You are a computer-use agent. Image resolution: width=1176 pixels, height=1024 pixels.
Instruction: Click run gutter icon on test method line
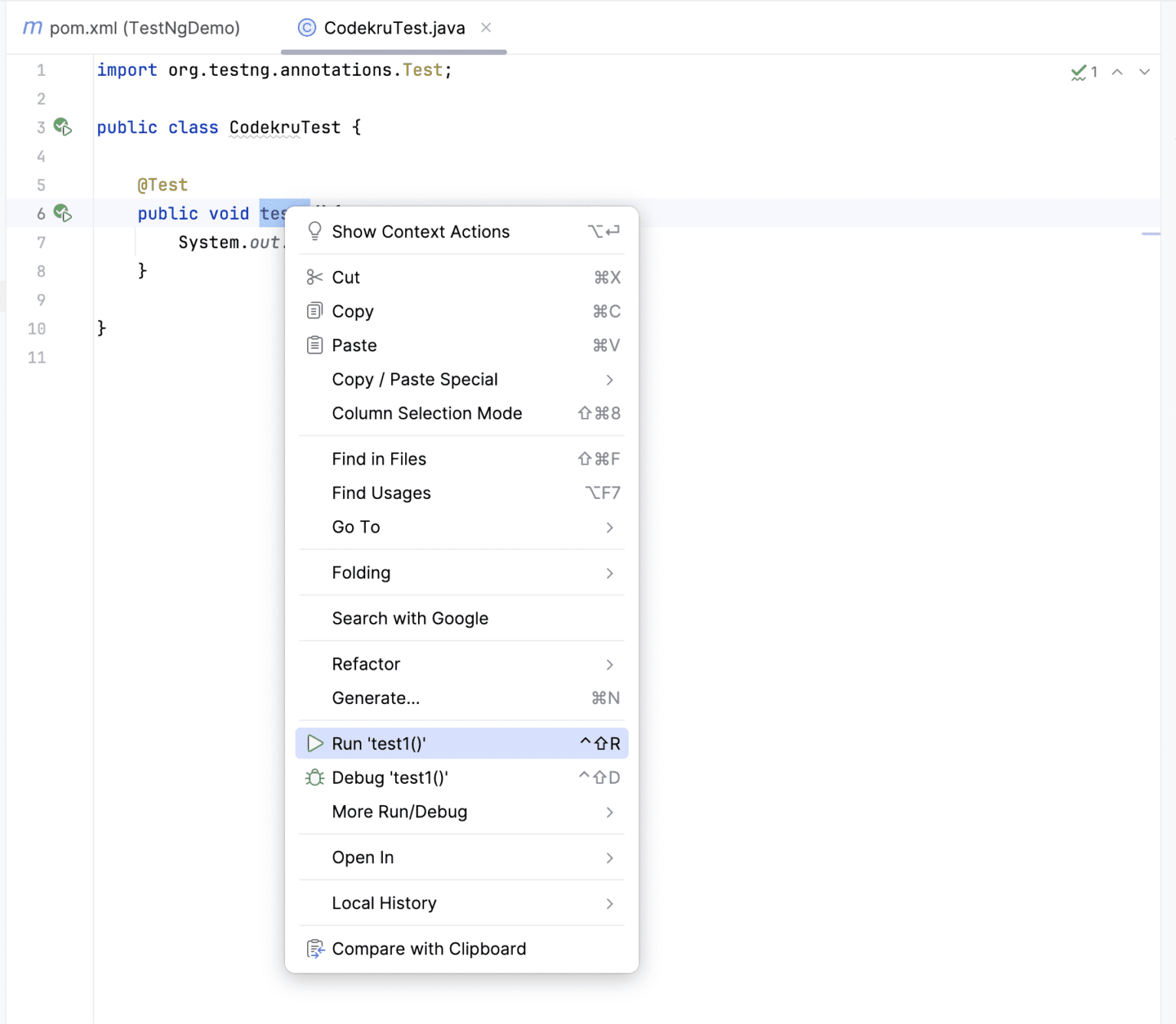point(63,214)
